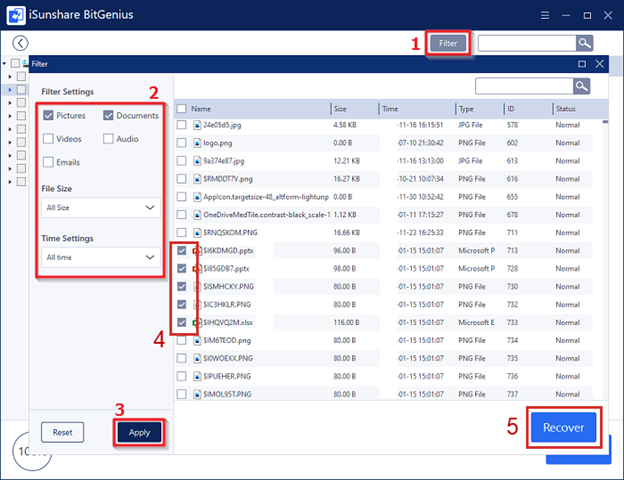This screenshot has width=624, height=480.
Task: Click the back arrow icon
Action: [20, 43]
